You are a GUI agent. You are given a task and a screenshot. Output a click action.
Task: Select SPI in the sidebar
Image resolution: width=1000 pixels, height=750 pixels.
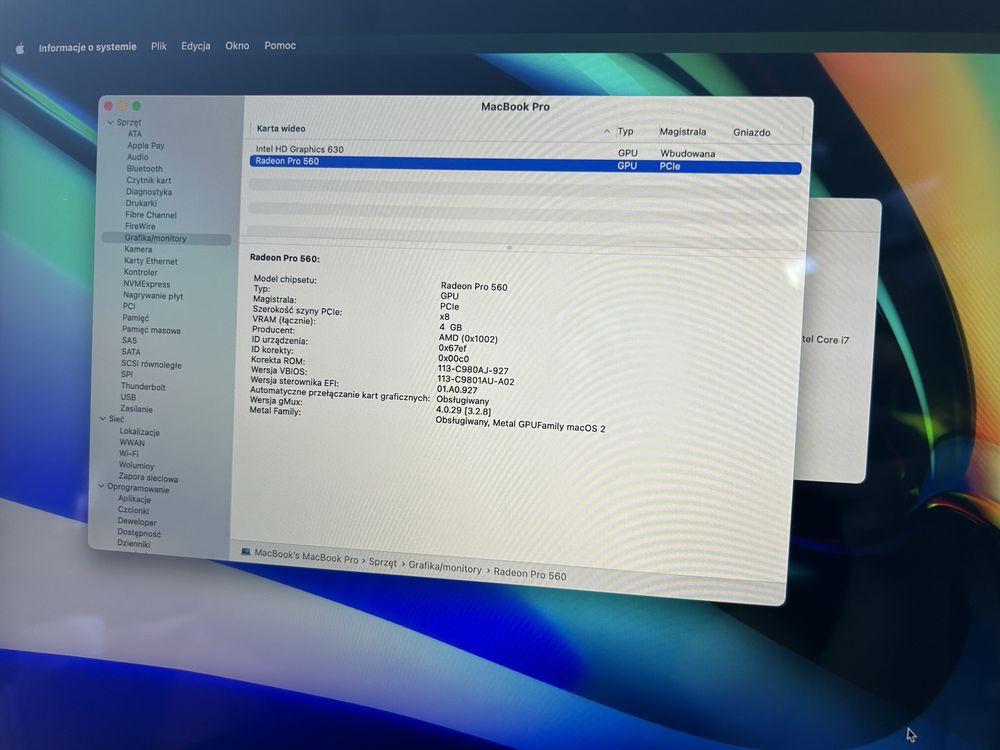pyautogui.click(x=127, y=374)
